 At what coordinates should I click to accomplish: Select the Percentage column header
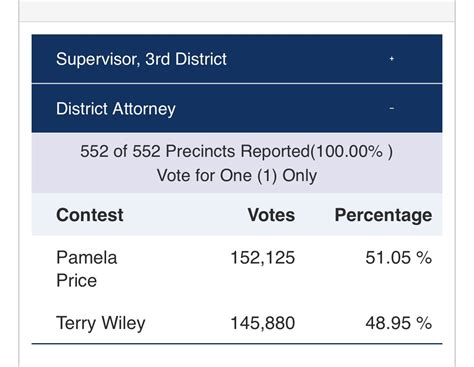[383, 216]
